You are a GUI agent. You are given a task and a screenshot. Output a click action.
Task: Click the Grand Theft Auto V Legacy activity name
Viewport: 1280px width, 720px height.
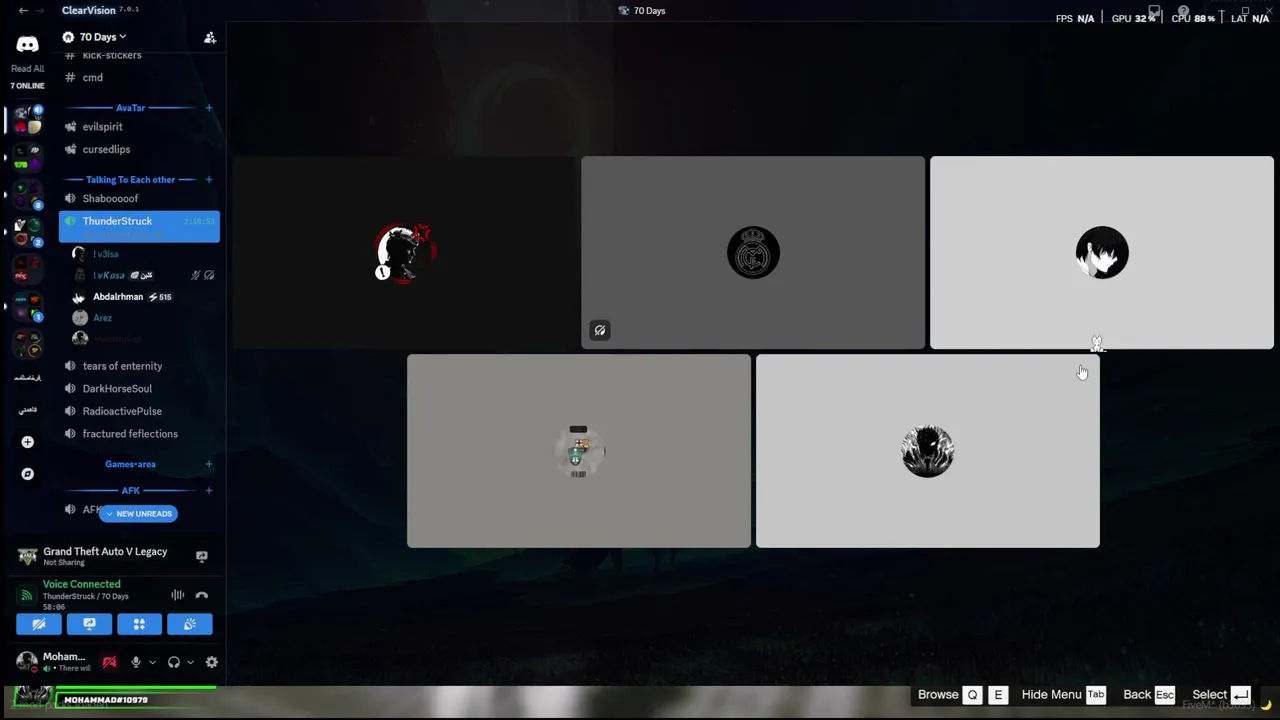coord(105,552)
